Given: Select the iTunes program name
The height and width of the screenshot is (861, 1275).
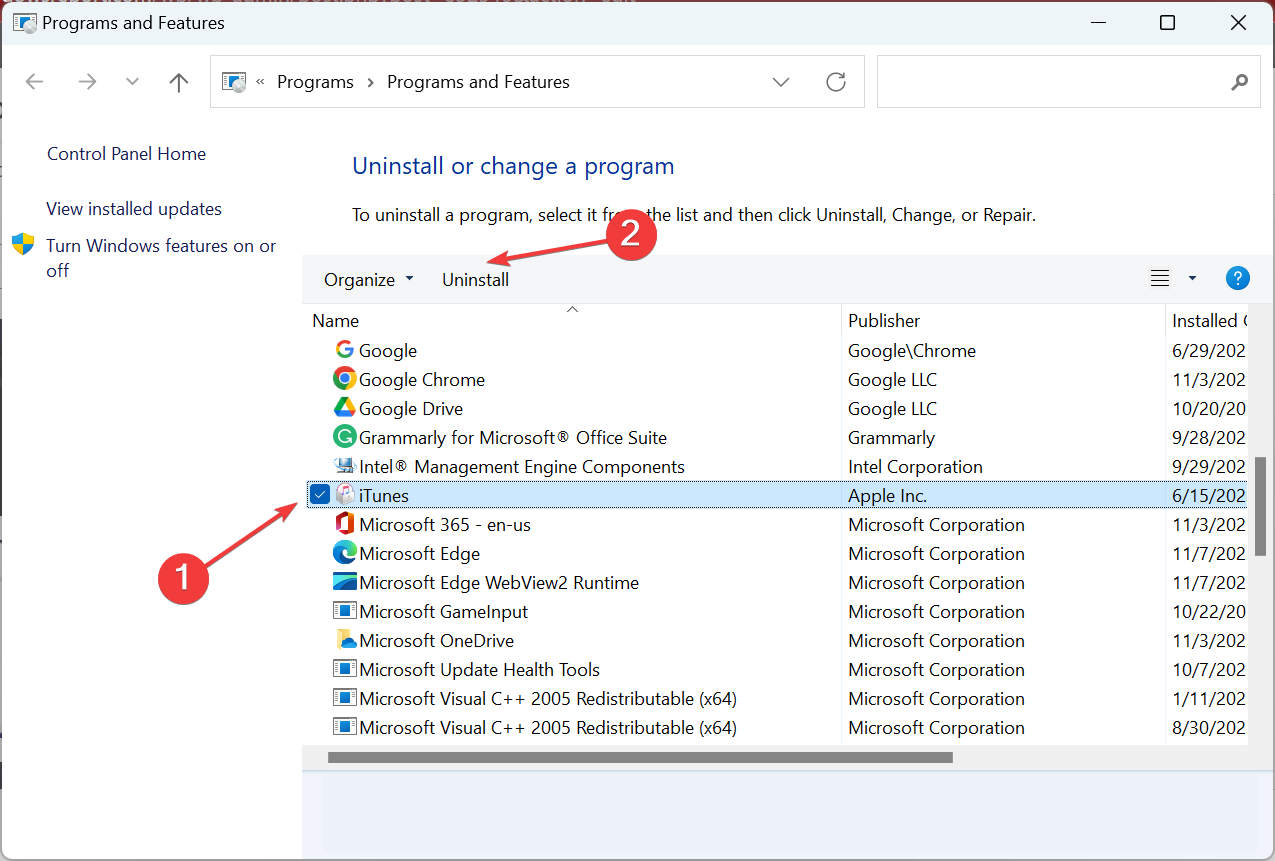Looking at the screenshot, I should pos(384,495).
